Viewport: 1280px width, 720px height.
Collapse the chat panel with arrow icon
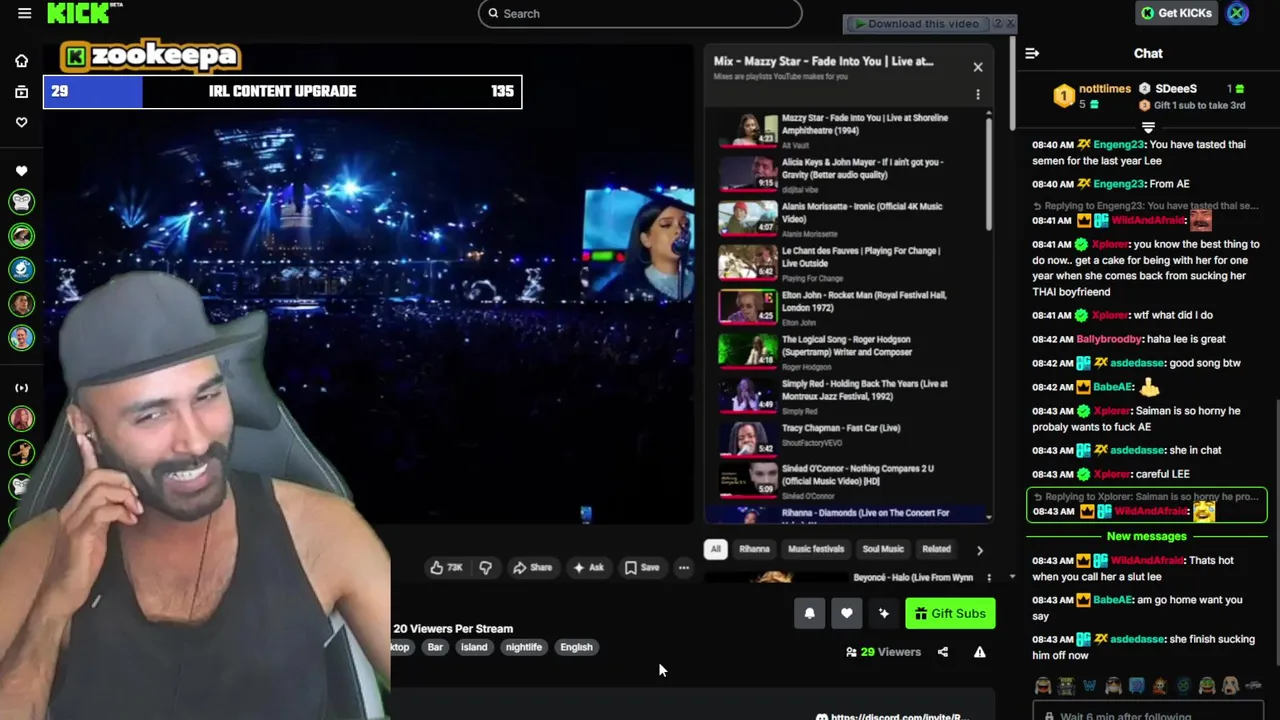click(x=1032, y=53)
